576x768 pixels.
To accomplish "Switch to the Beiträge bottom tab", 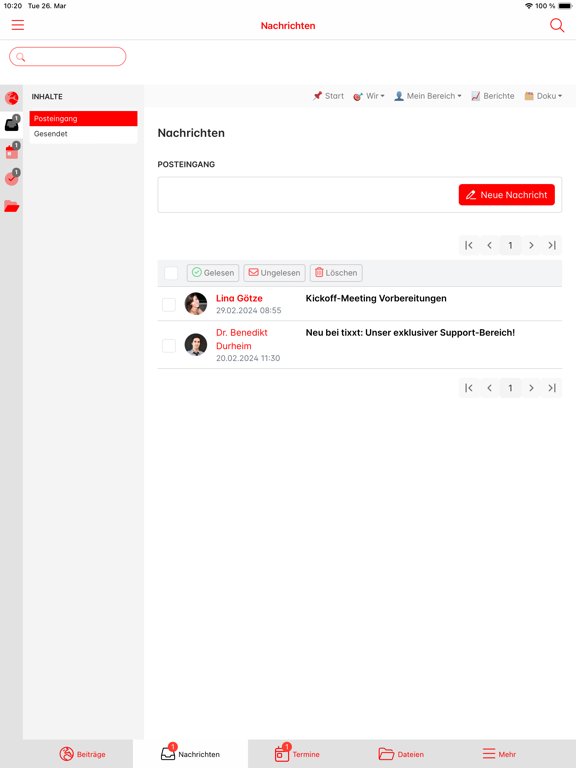I will 82,754.
